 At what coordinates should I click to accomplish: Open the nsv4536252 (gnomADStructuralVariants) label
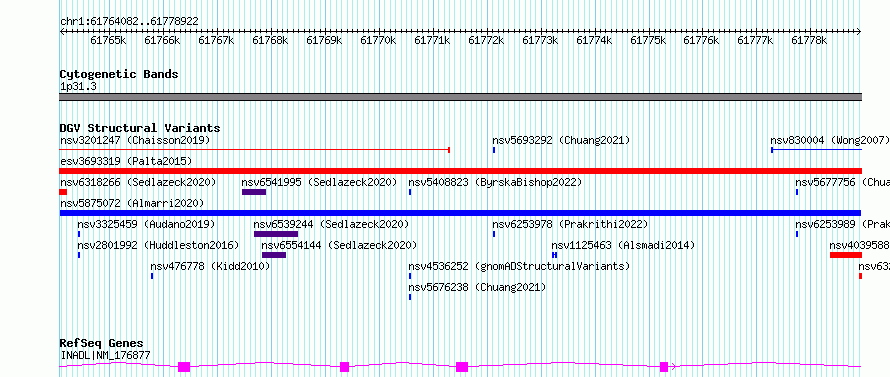(519, 266)
